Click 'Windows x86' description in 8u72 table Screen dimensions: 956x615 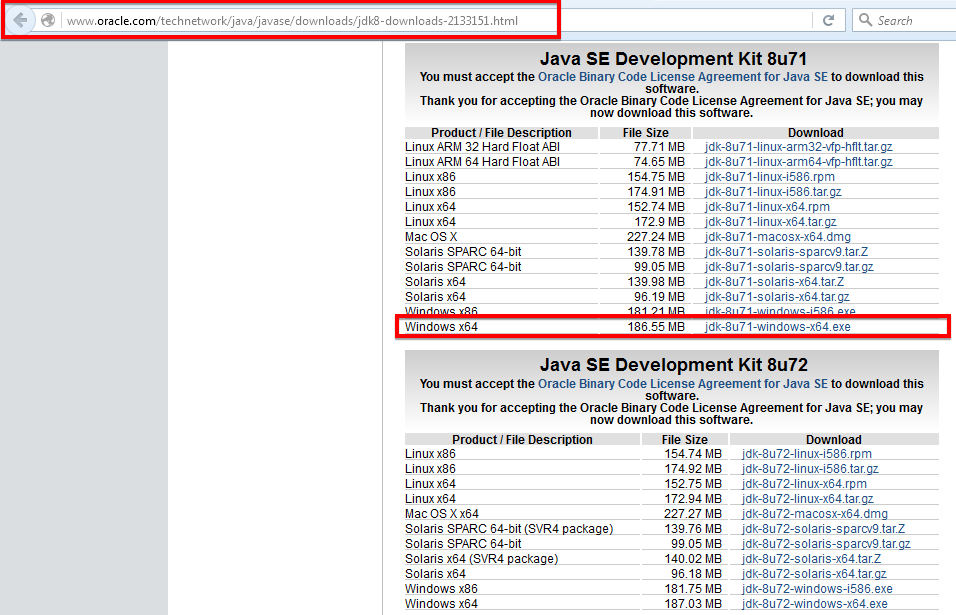pos(441,589)
